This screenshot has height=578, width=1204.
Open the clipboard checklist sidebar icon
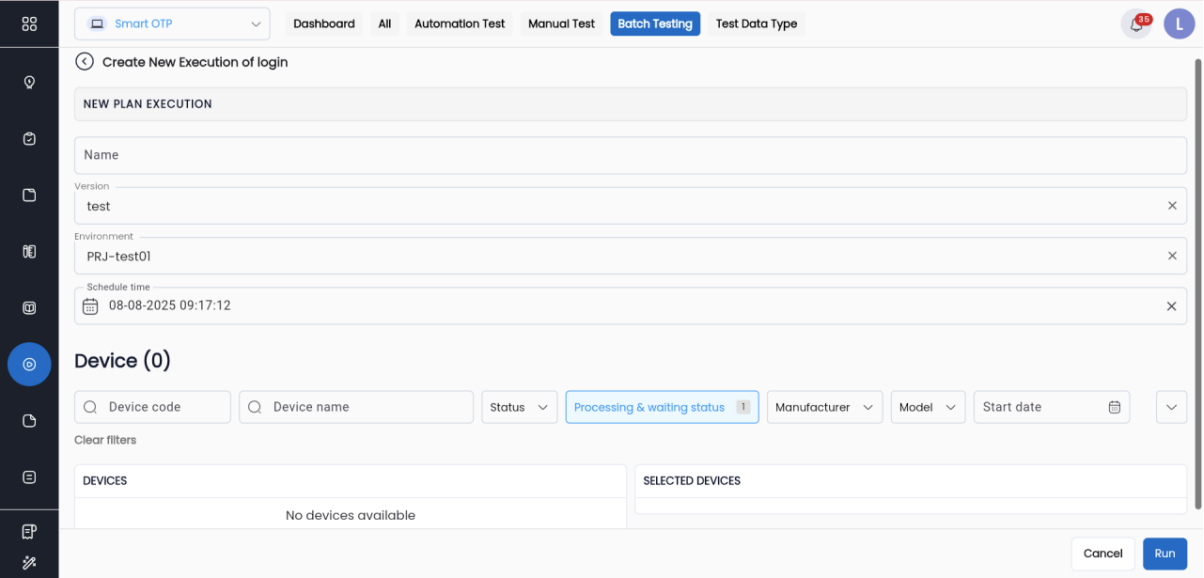[x=29, y=139]
